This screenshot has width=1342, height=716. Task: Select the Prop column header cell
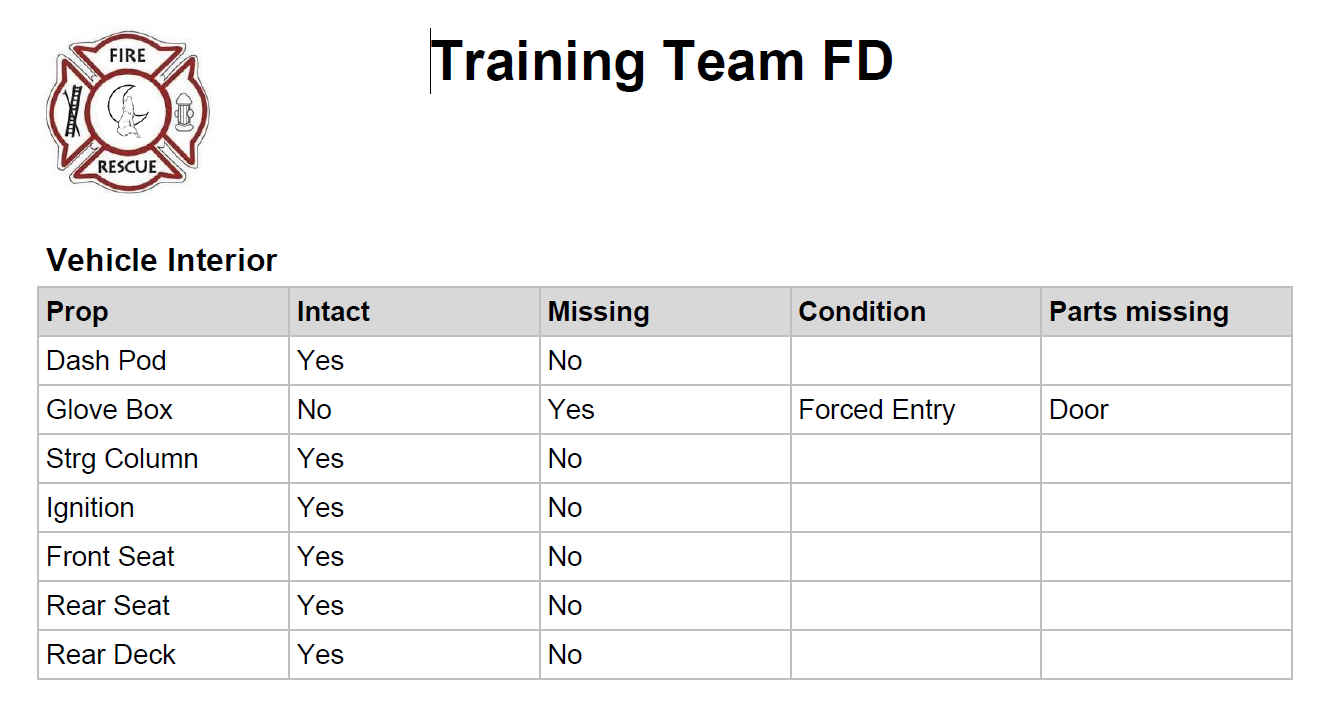164,312
